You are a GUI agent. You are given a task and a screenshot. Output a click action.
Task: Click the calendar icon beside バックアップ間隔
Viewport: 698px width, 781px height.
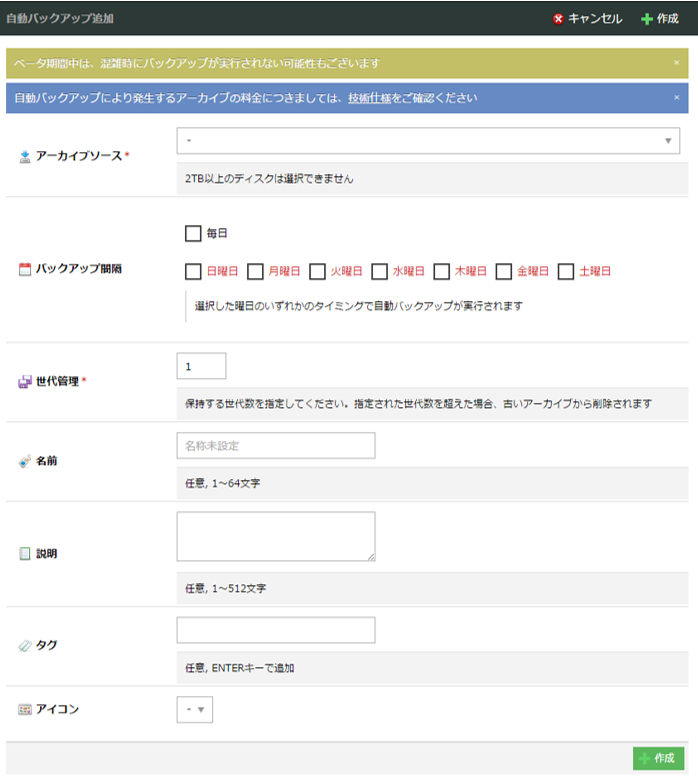click(x=25, y=269)
